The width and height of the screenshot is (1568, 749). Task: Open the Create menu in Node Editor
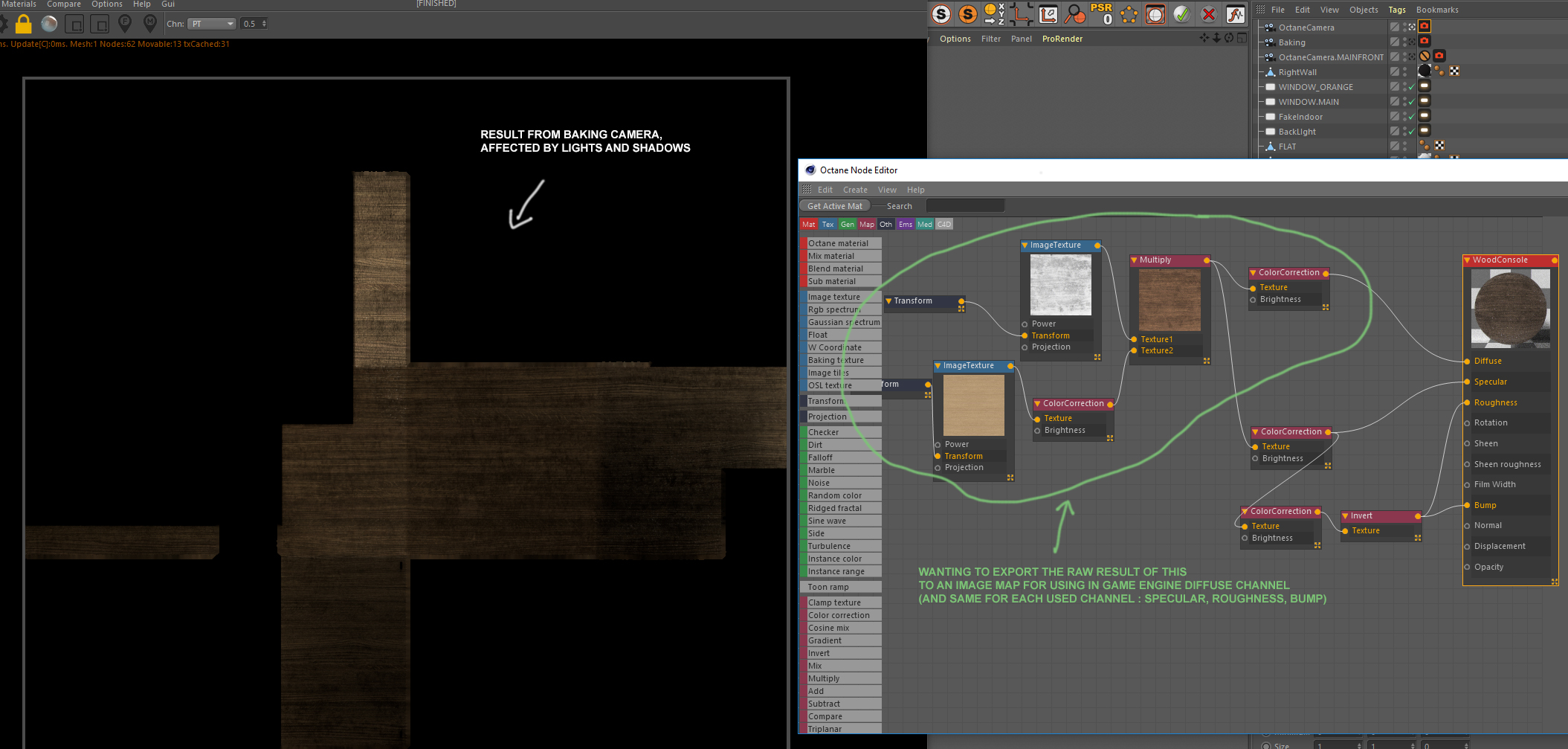855,190
